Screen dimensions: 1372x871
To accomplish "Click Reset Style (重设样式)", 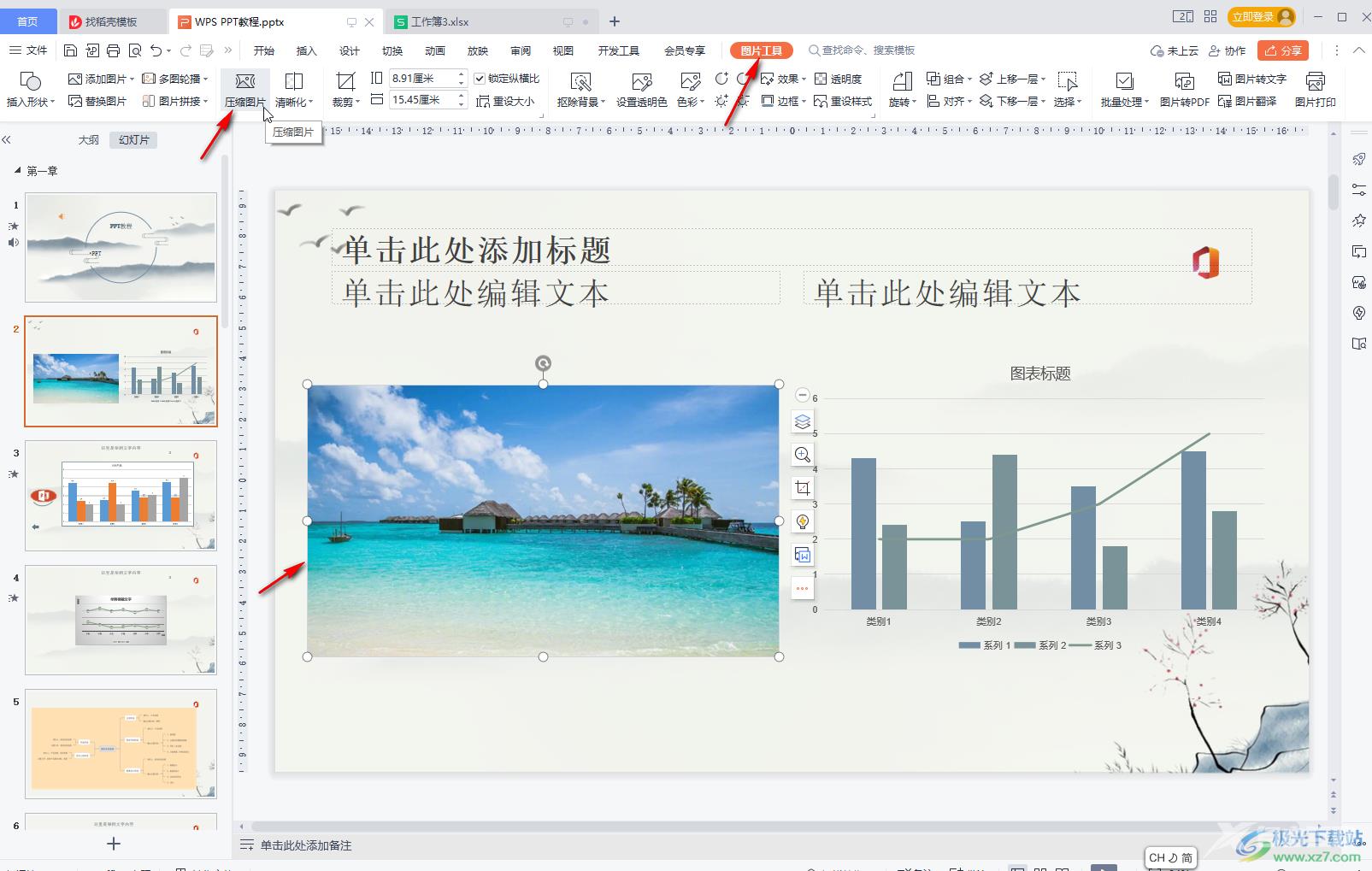I will (x=843, y=101).
